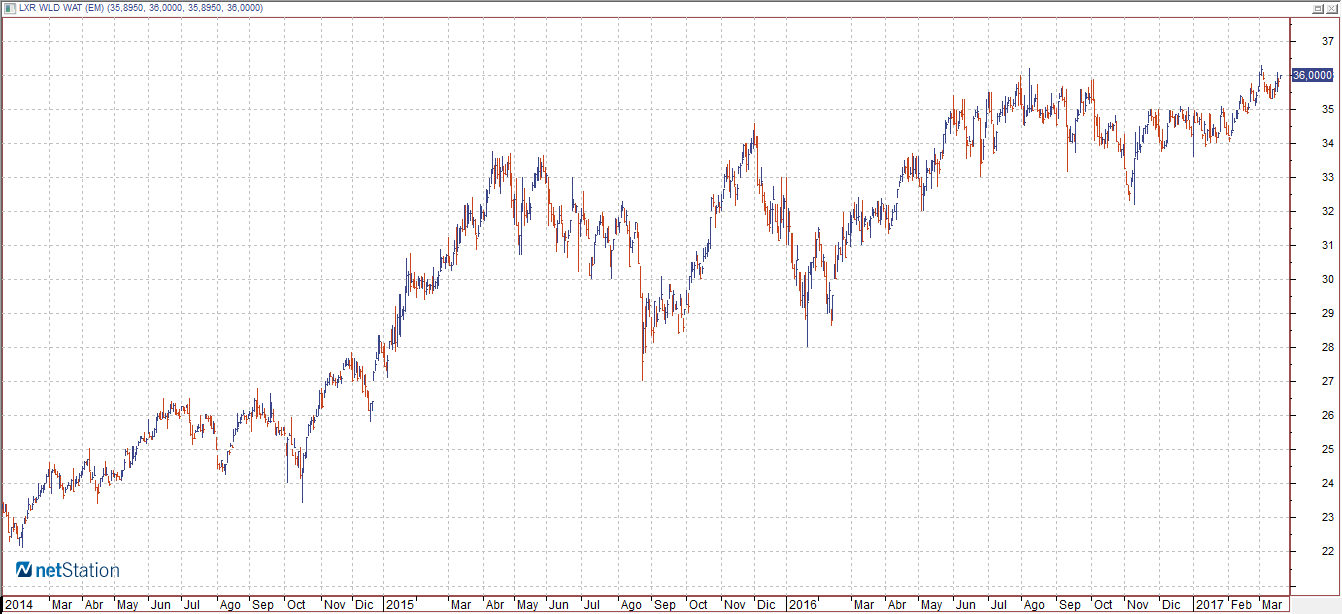Click the 2017 year label on time axis
This screenshot has width=1342, height=614.
[x=1211, y=605]
